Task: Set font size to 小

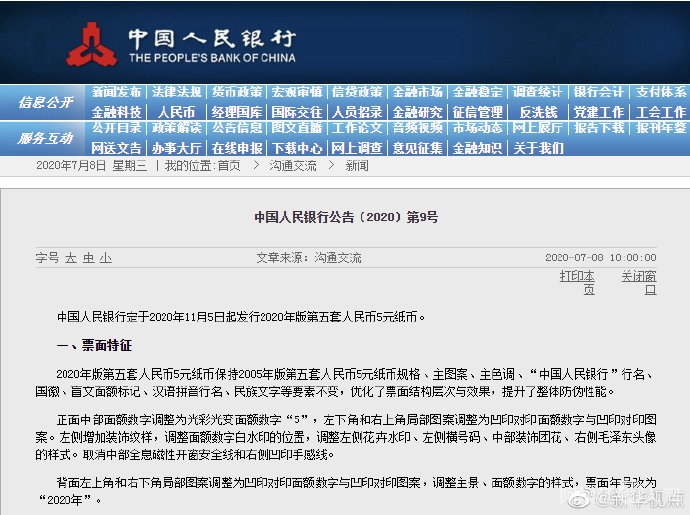Action: click(106, 257)
